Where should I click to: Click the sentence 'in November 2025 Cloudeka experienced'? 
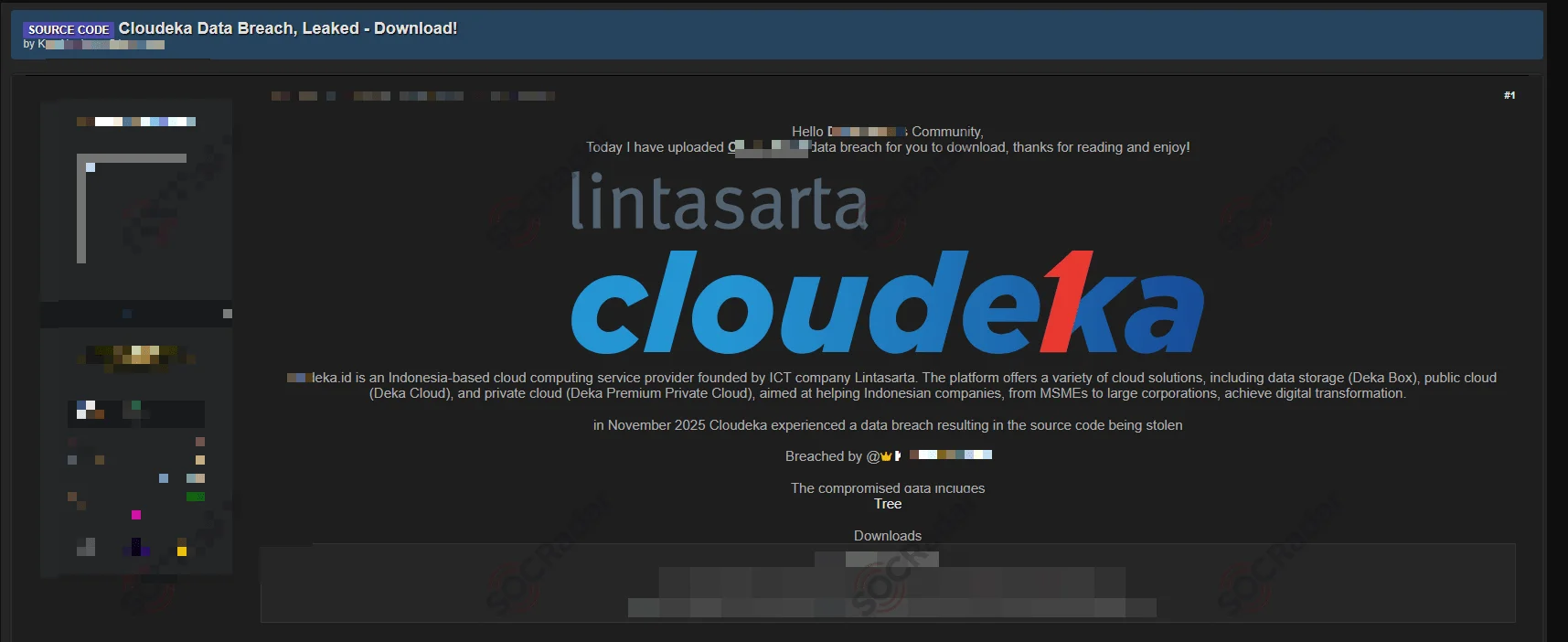pos(888,425)
